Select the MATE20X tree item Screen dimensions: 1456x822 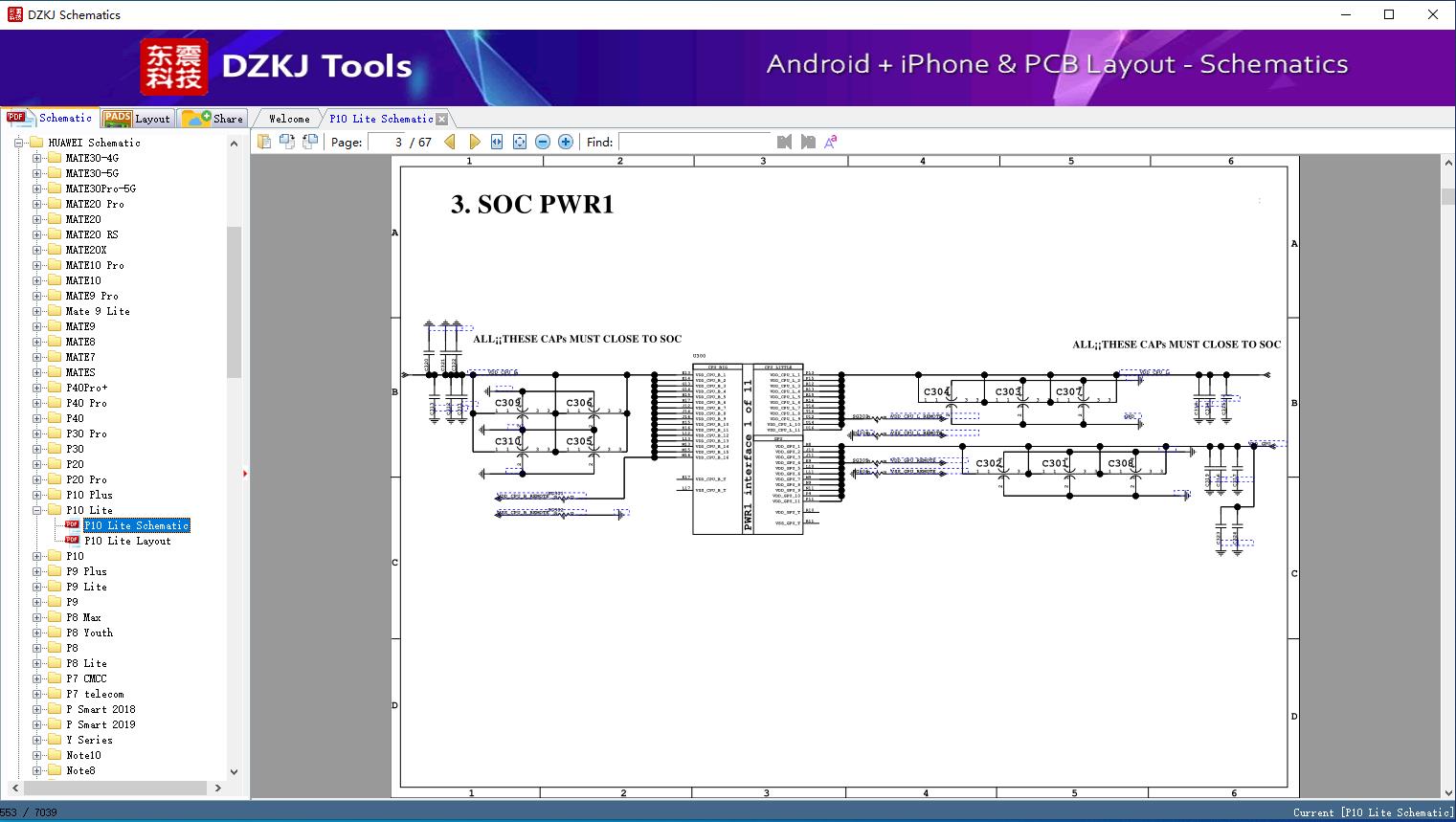pyautogui.click(x=86, y=250)
